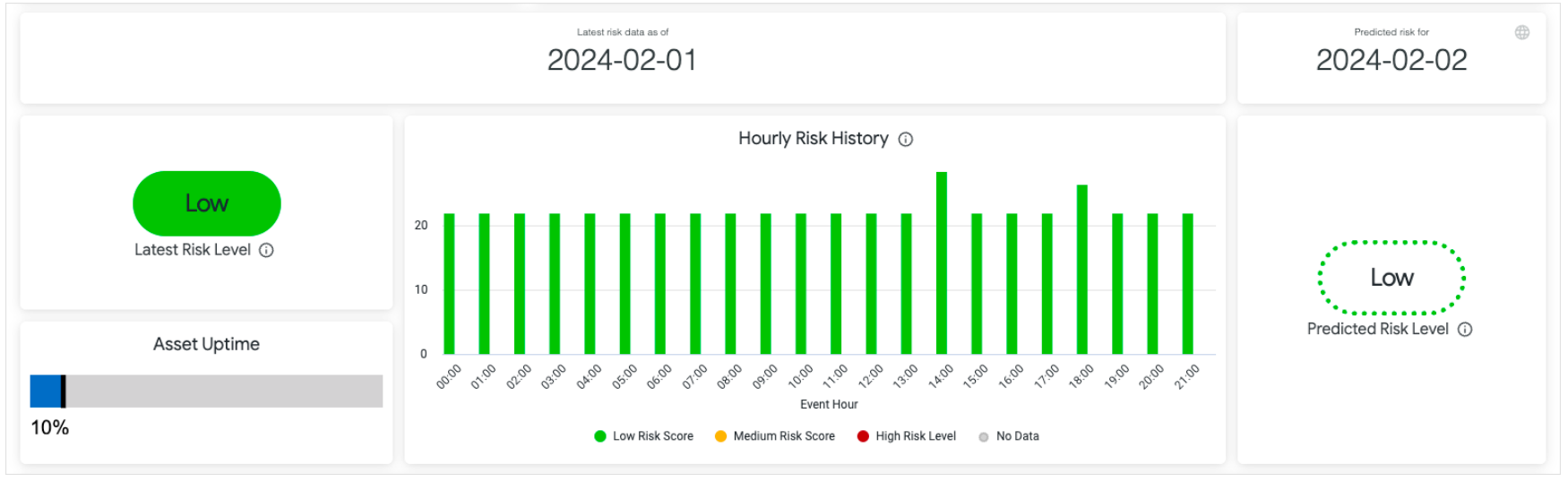Screen dimensions: 1568x482
Task: Click the info icon beside Hourly Risk History
Action: click(x=906, y=139)
